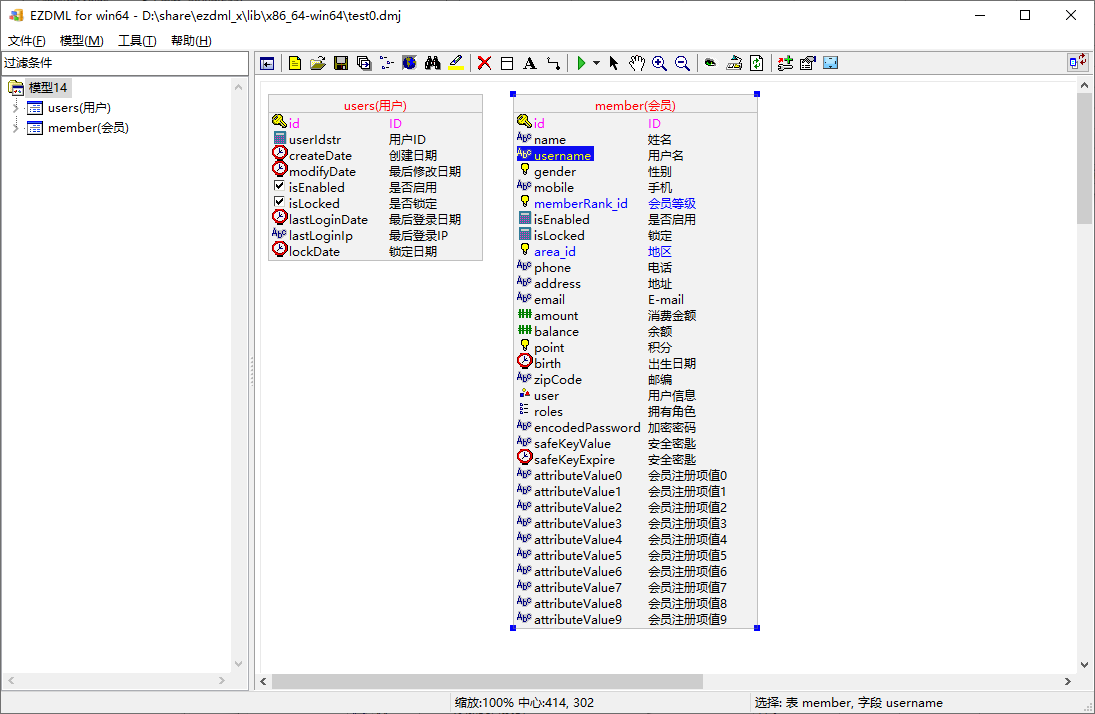Click 地区 blue label in member table

click(x=660, y=252)
